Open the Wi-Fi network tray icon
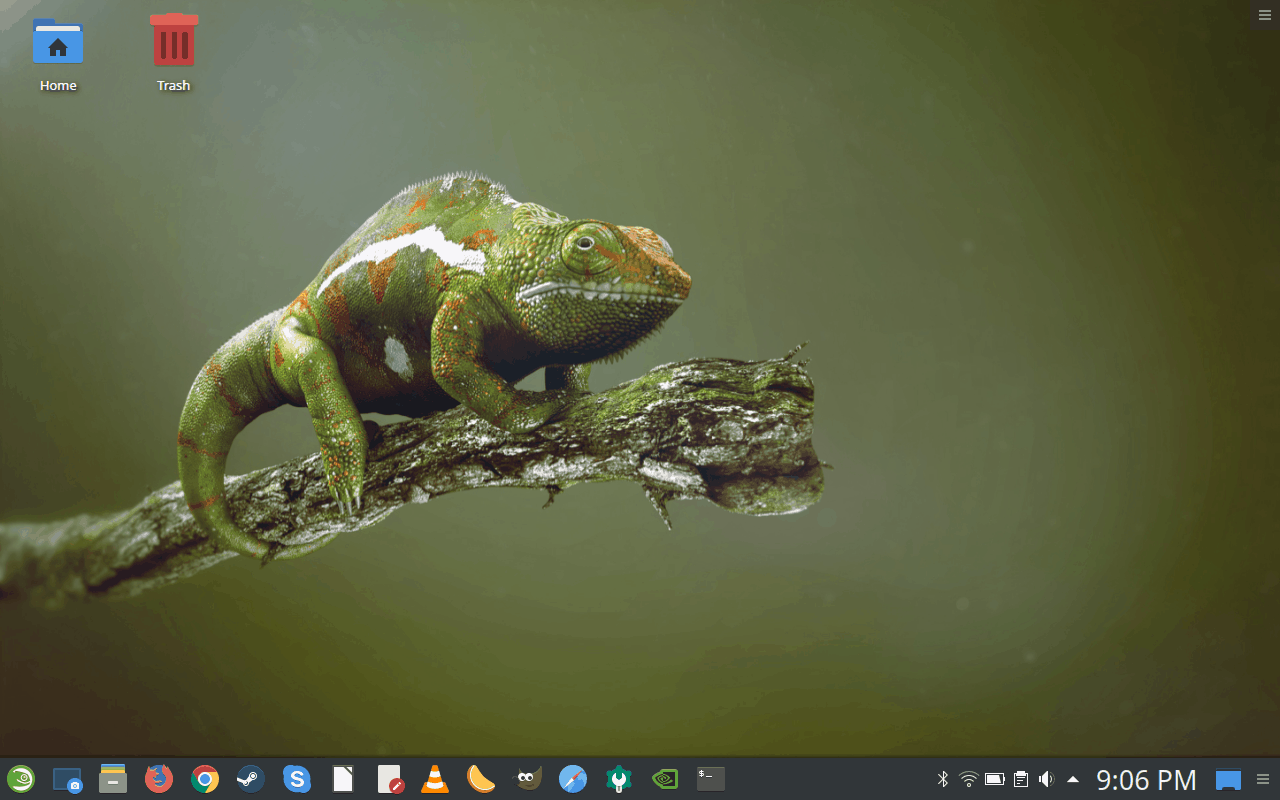The image size is (1280, 800). tap(969, 779)
